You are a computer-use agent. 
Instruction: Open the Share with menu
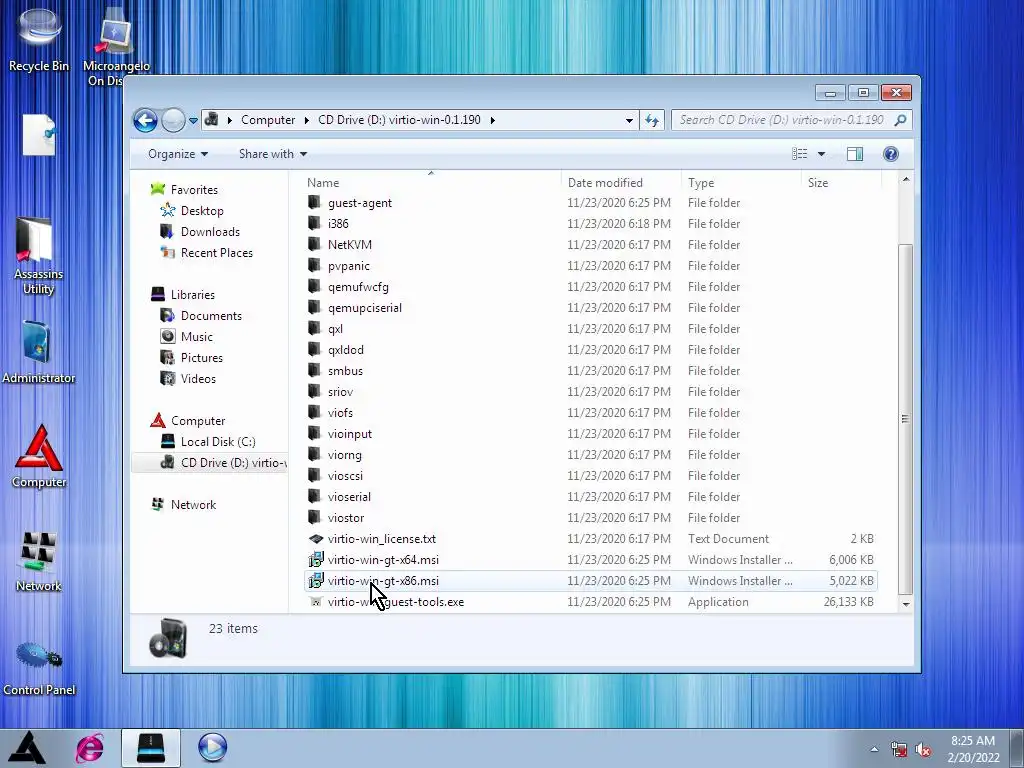tap(272, 154)
